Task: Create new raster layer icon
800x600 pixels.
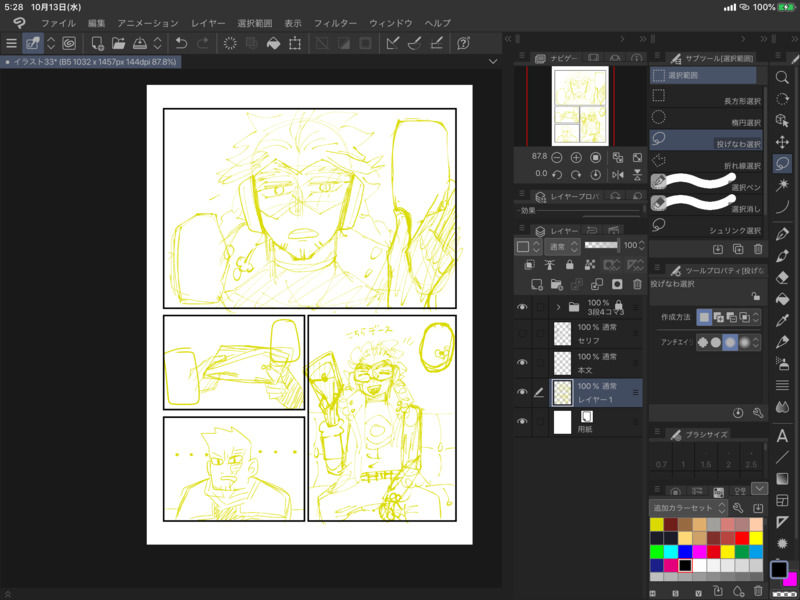Action: pos(537,284)
